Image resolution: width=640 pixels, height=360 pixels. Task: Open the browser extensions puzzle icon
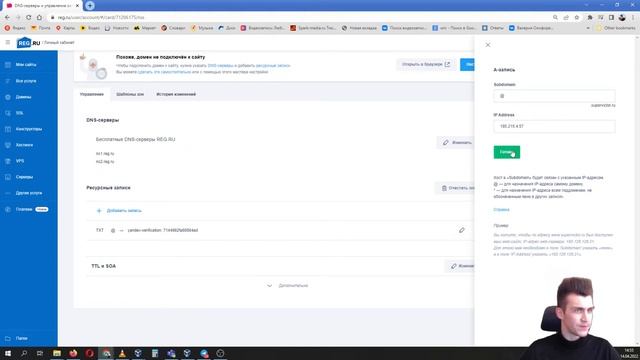point(590,18)
